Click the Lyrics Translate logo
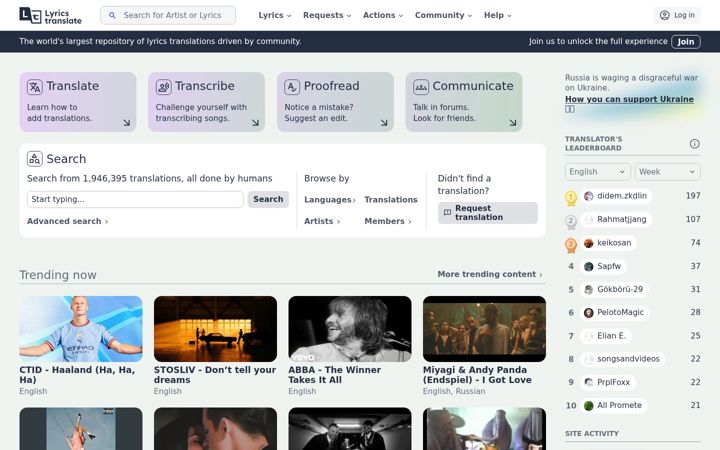This screenshot has width=720, height=450. pyautogui.click(x=51, y=16)
